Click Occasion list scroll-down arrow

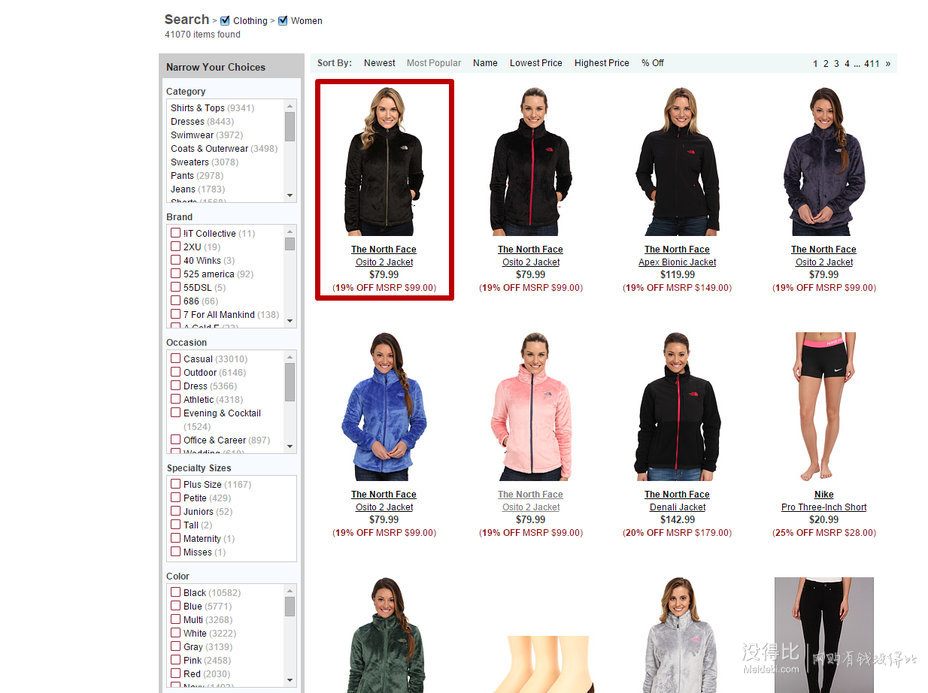[290, 446]
